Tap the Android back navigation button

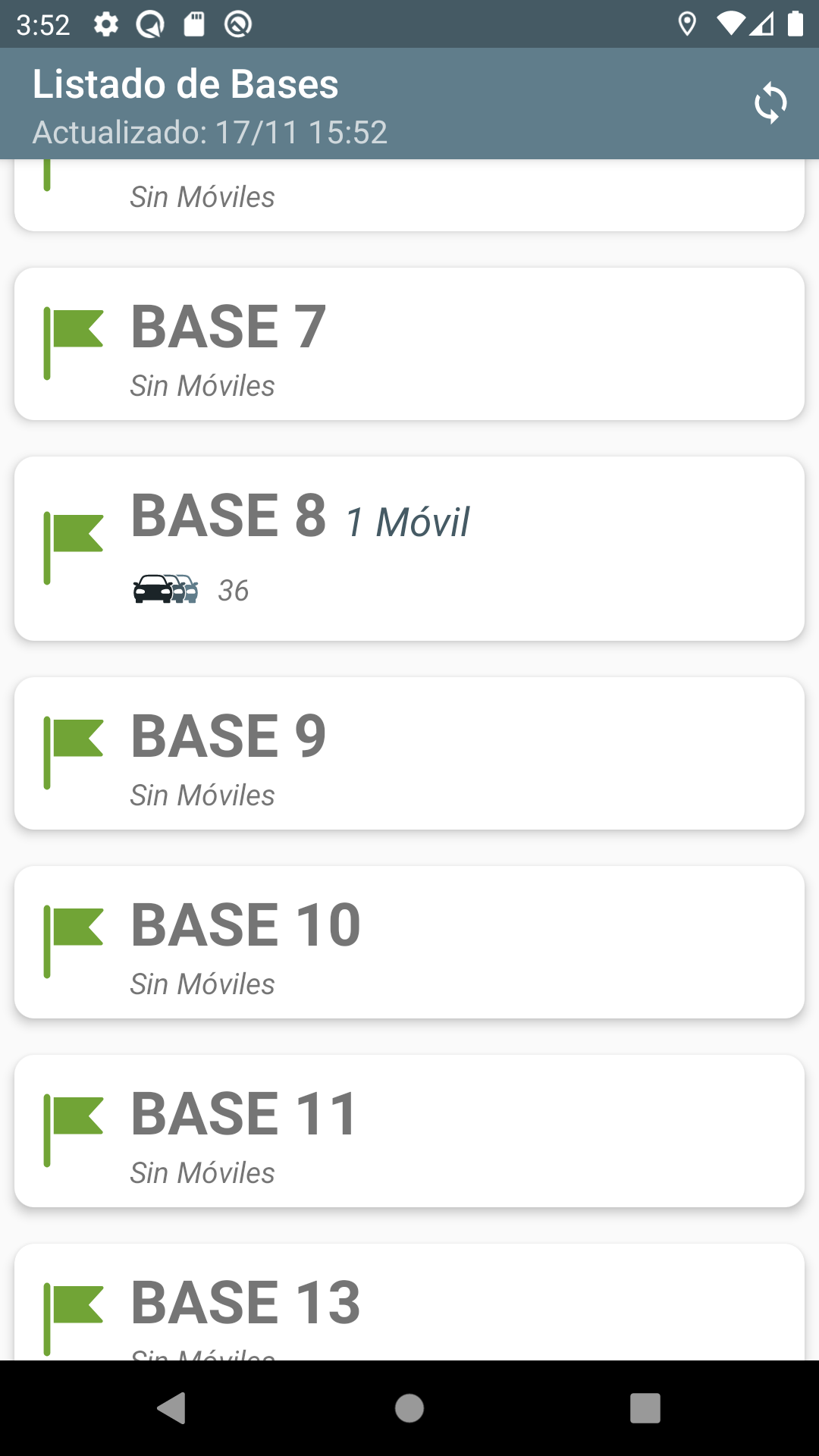tap(171, 1408)
